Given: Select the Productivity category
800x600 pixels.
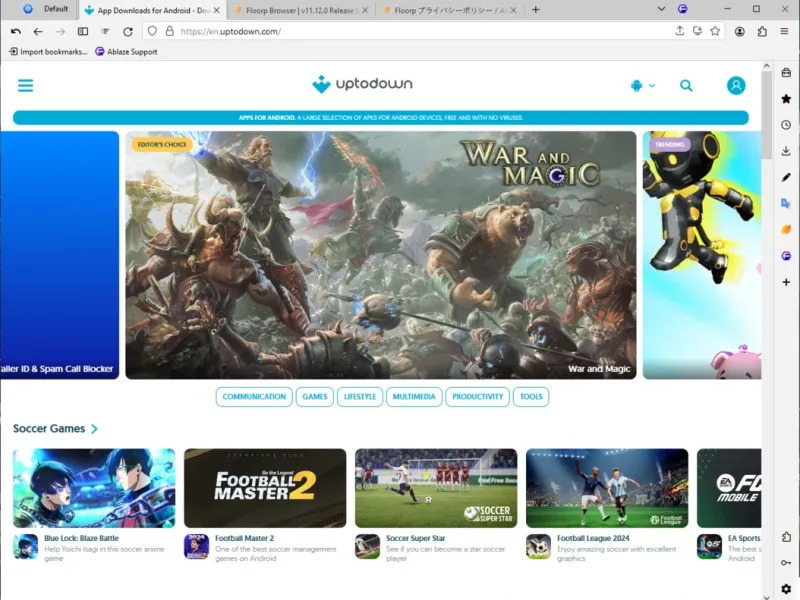Looking at the screenshot, I should [x=478, y=397].
